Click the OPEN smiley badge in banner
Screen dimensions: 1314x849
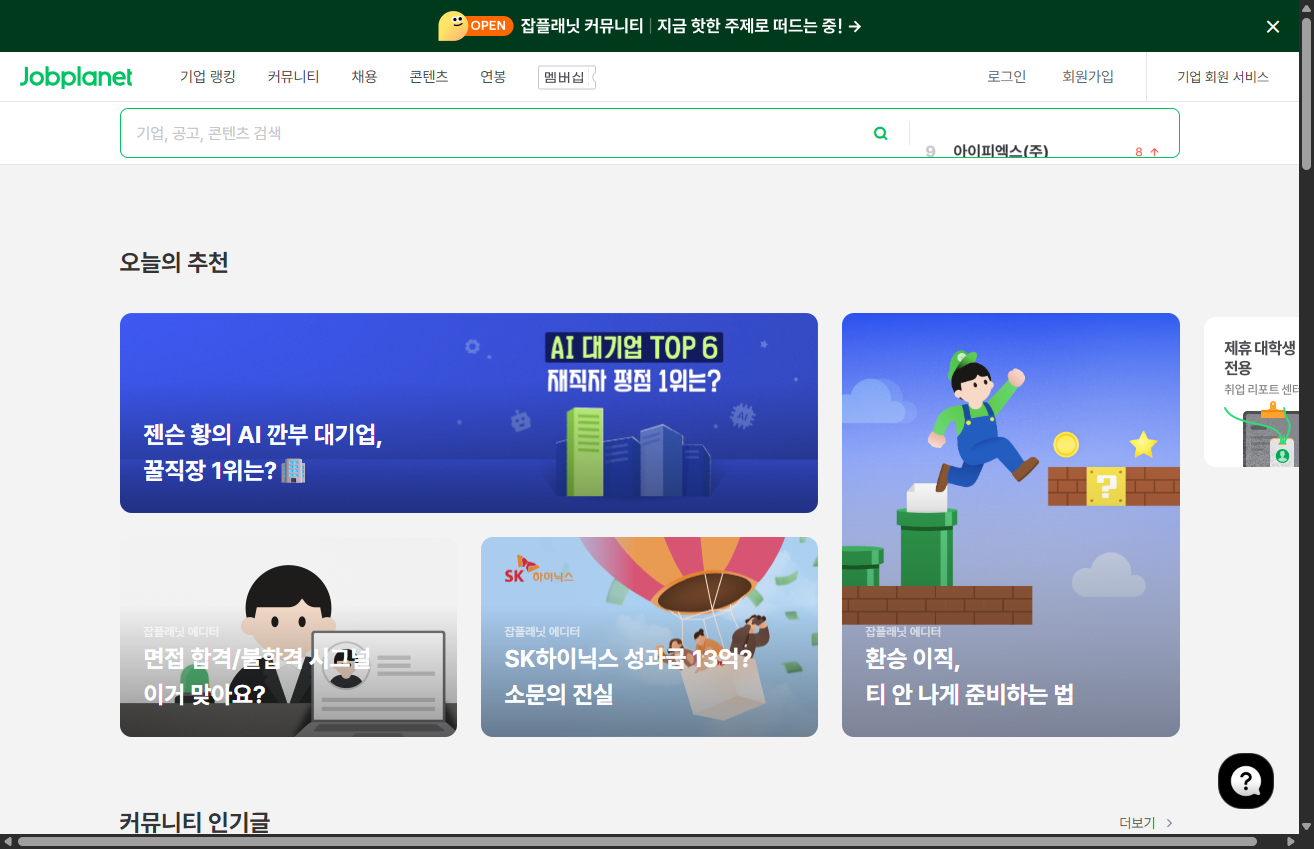point(476,26)
